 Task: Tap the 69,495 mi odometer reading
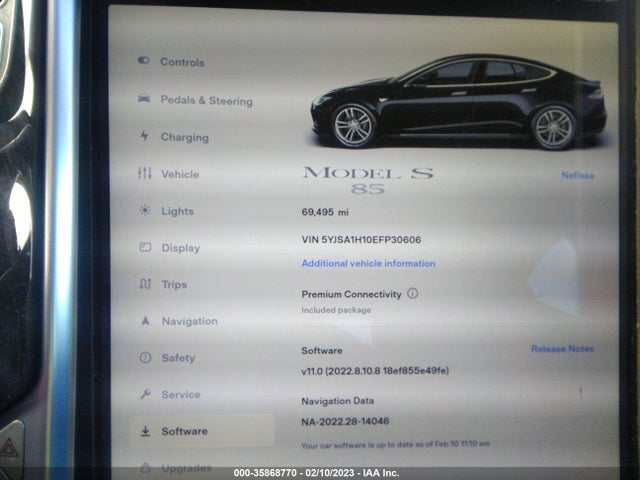325,212
